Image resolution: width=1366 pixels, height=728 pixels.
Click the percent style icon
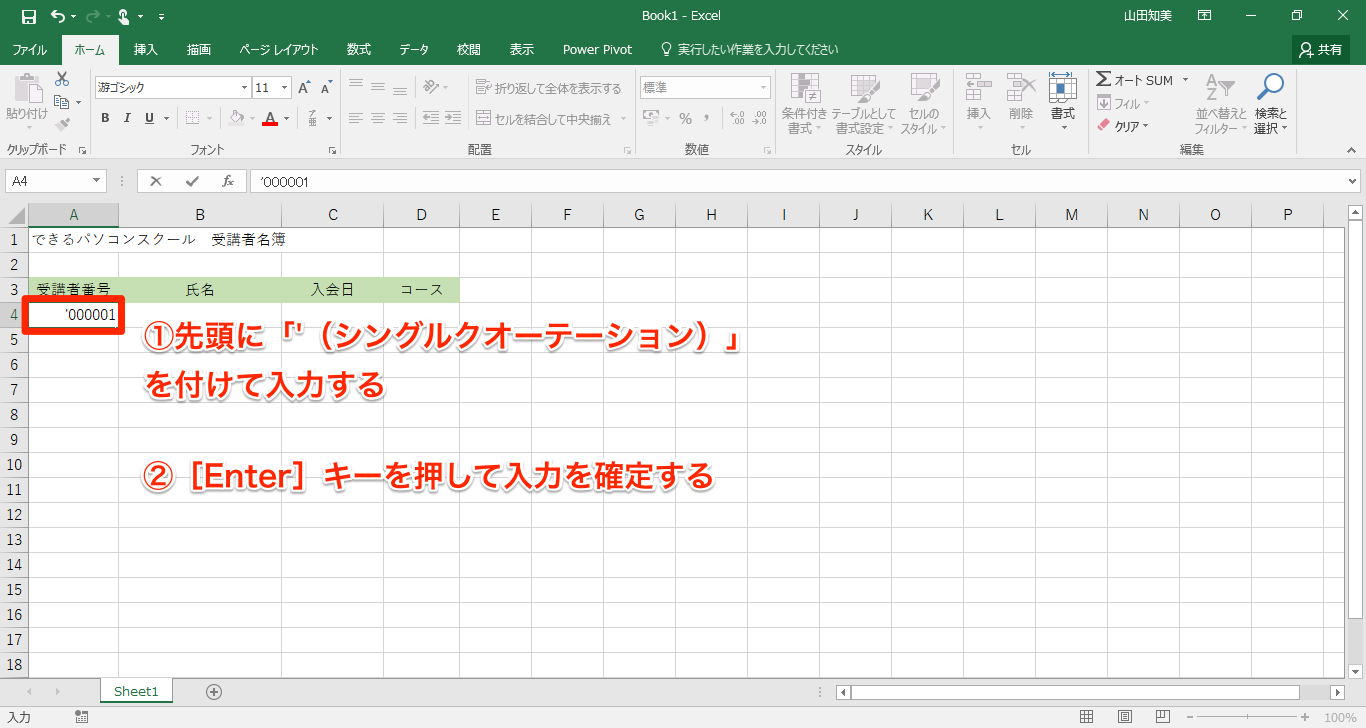[685, 118]
